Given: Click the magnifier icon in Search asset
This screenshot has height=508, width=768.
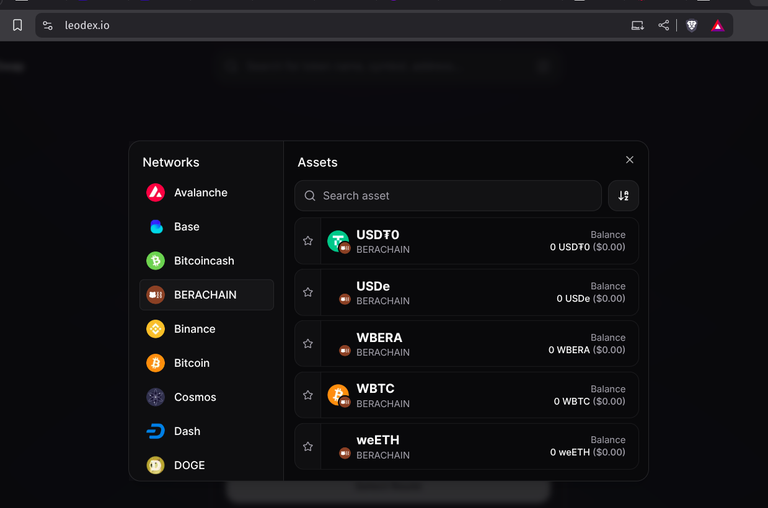Looking at the screenshot, I should [x=310, y=196].
